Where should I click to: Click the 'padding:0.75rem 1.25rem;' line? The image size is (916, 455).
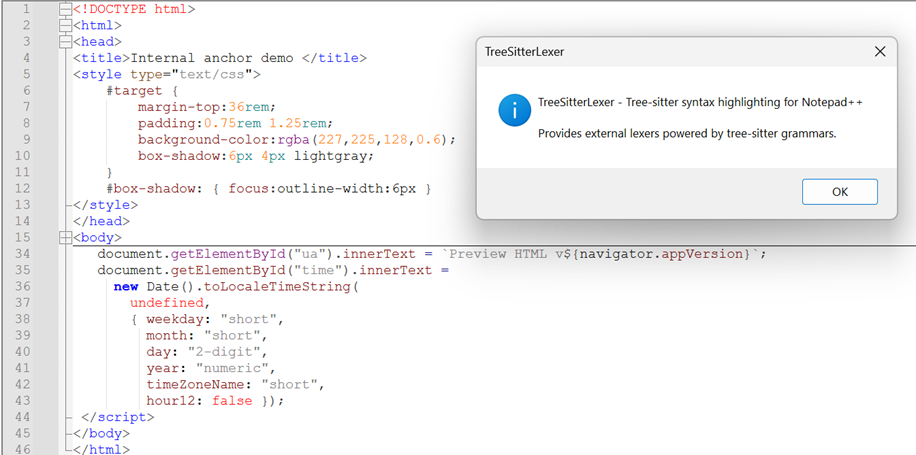[235, 123]
